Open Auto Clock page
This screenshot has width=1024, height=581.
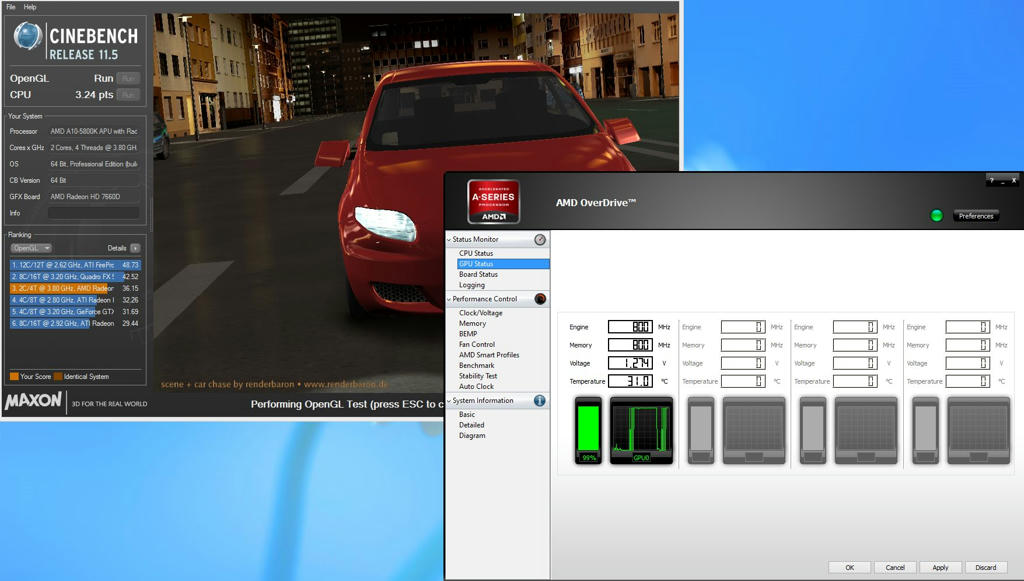(x=476, y=386)
